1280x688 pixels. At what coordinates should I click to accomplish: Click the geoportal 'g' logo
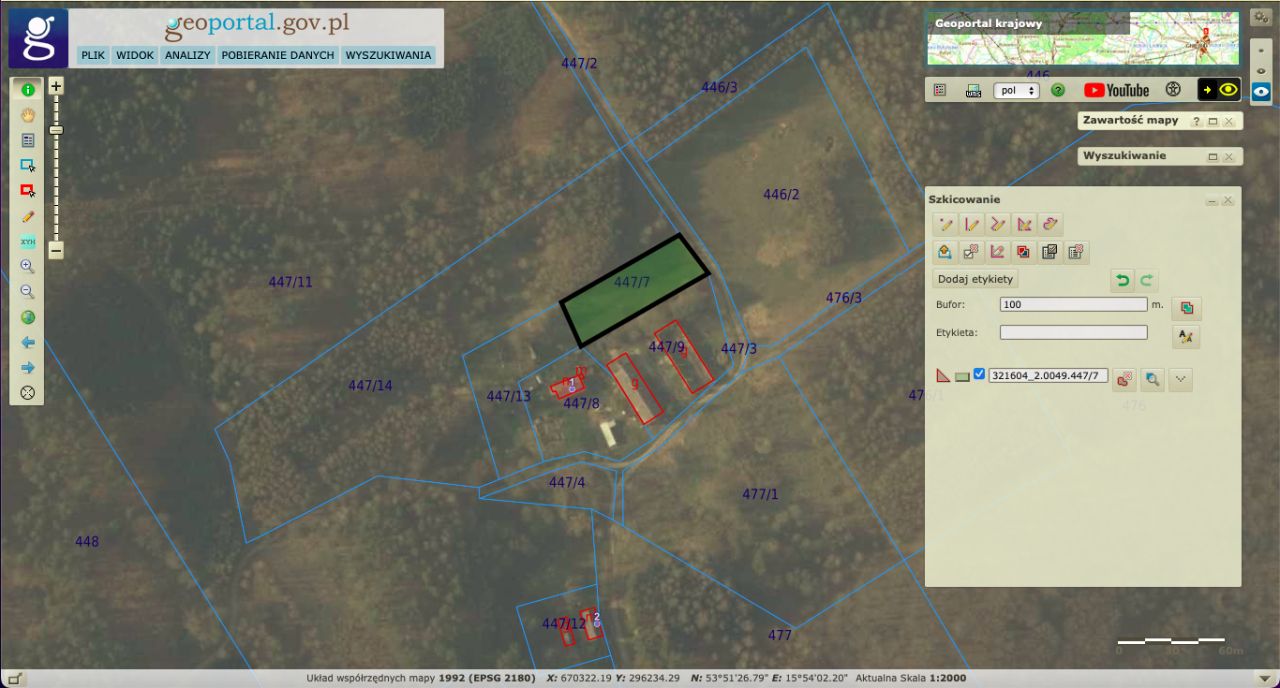point(38,38)
